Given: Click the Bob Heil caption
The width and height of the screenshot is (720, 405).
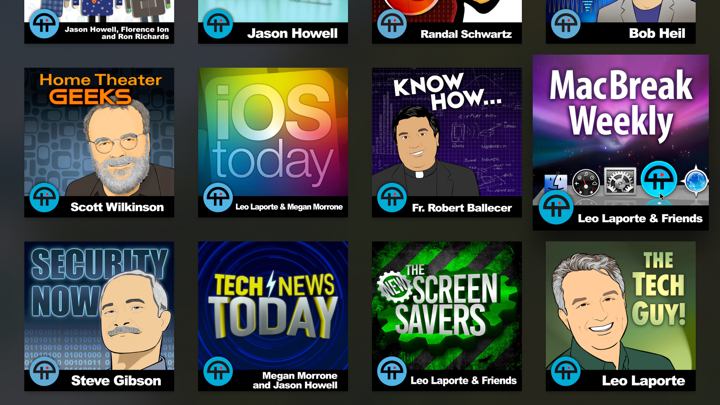Looking at the screenshot, I should (657, 34).
